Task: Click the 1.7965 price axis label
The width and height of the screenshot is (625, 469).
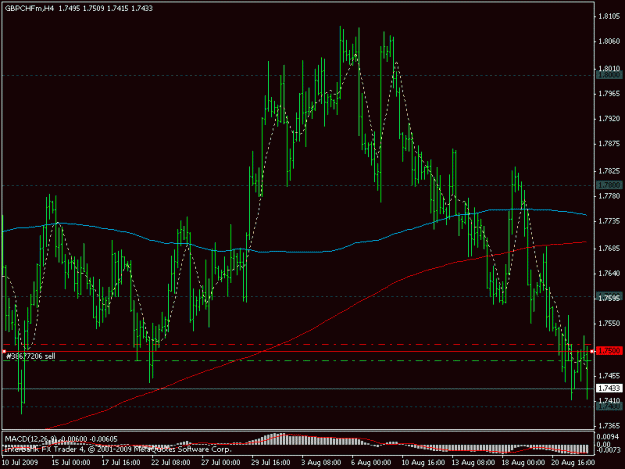Action: coord(610,94)
